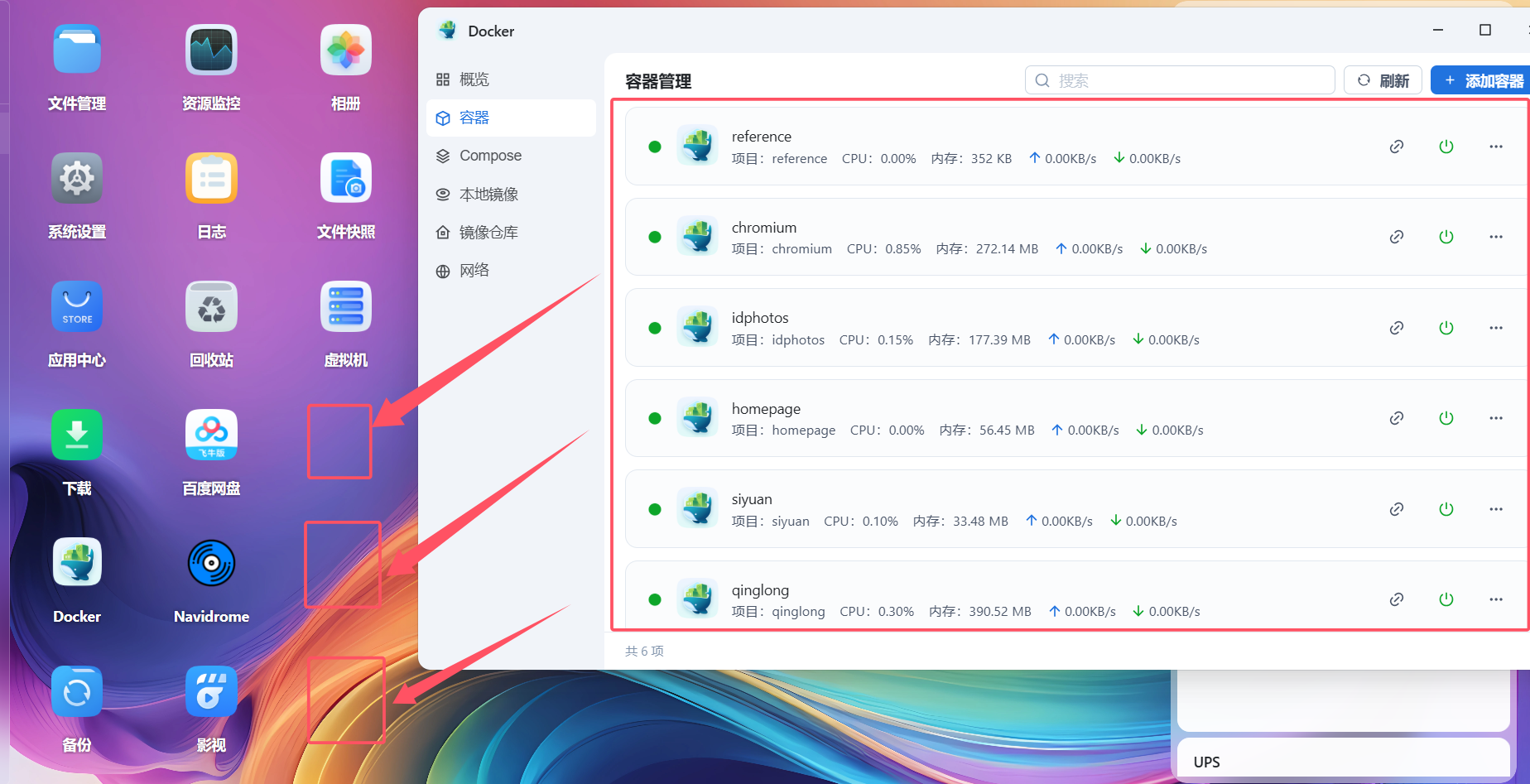Select the reference container name
Screen dimensions: 1530x784
coord(762,137)
